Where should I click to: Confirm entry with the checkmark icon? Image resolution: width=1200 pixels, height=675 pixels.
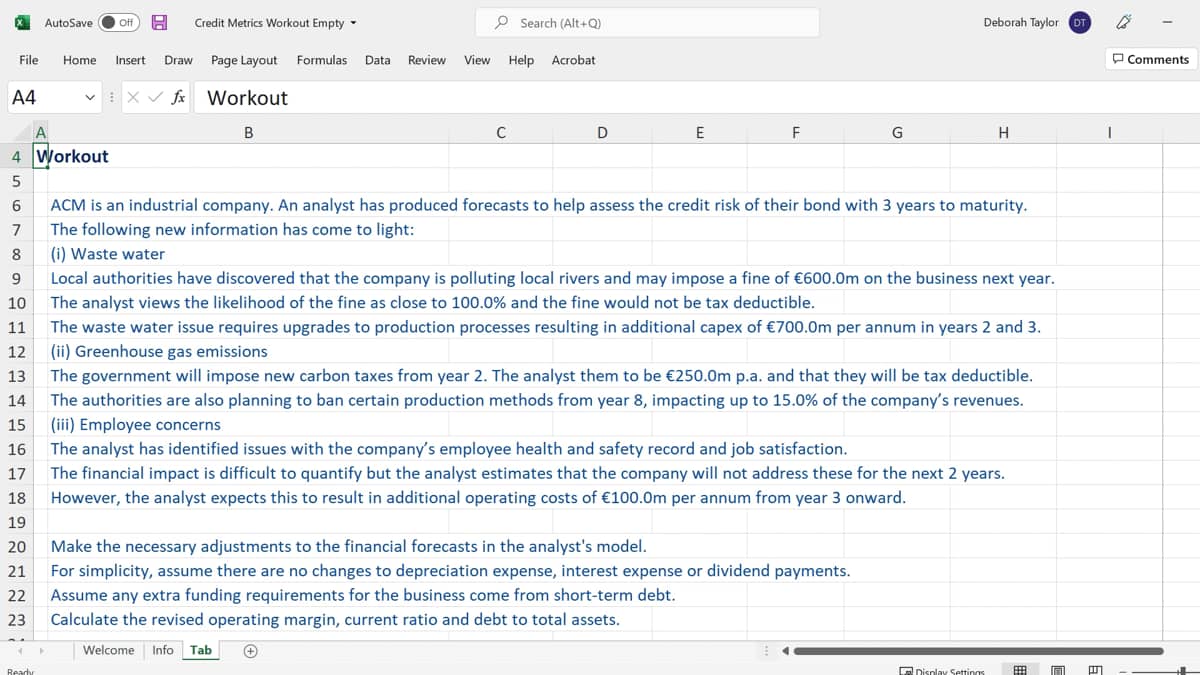[x=155, y=97]
